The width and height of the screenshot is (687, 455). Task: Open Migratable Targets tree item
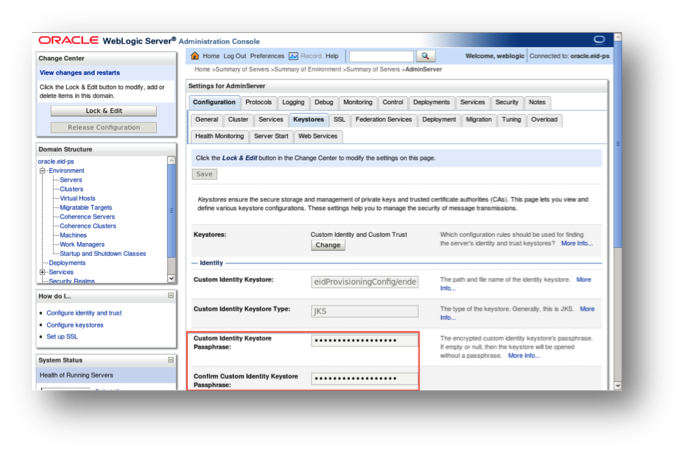click(86, 208)
